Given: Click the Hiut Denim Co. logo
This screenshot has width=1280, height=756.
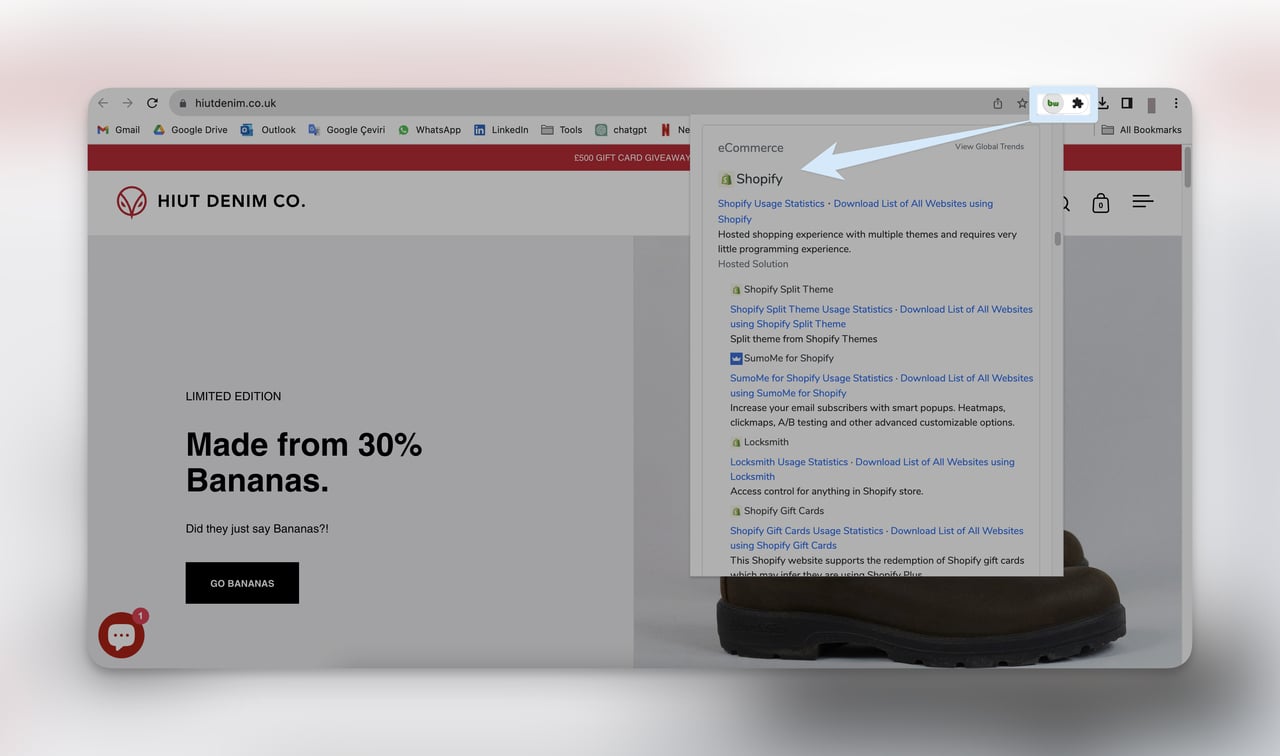Looking at the screenshot, I should (211, 201).
